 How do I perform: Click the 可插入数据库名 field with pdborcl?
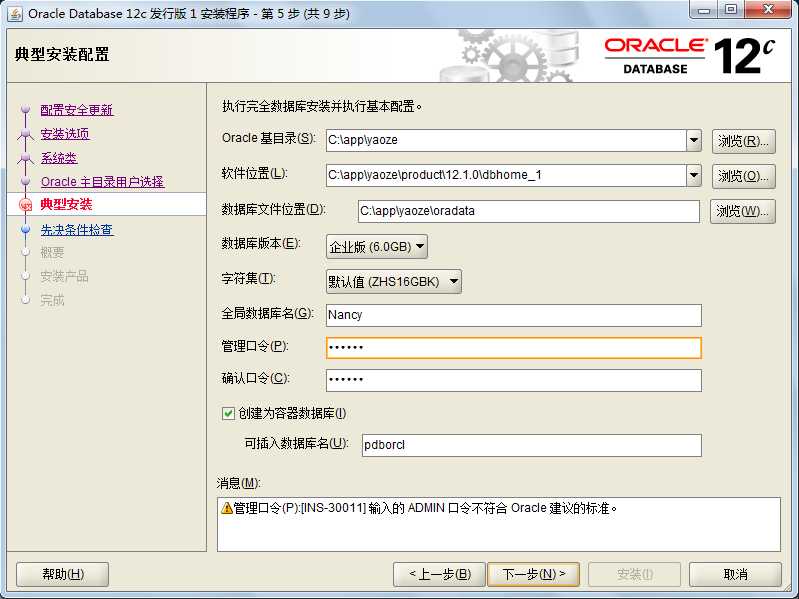click(531, 445)
